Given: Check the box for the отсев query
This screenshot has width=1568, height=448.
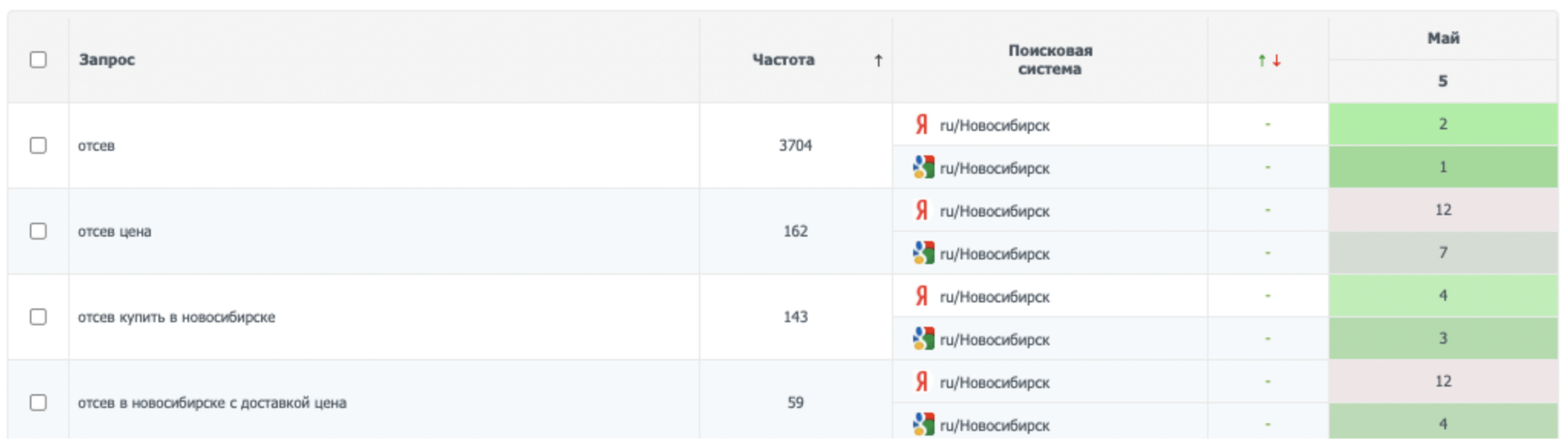Looking at the screenshot, I should [38, 146].
